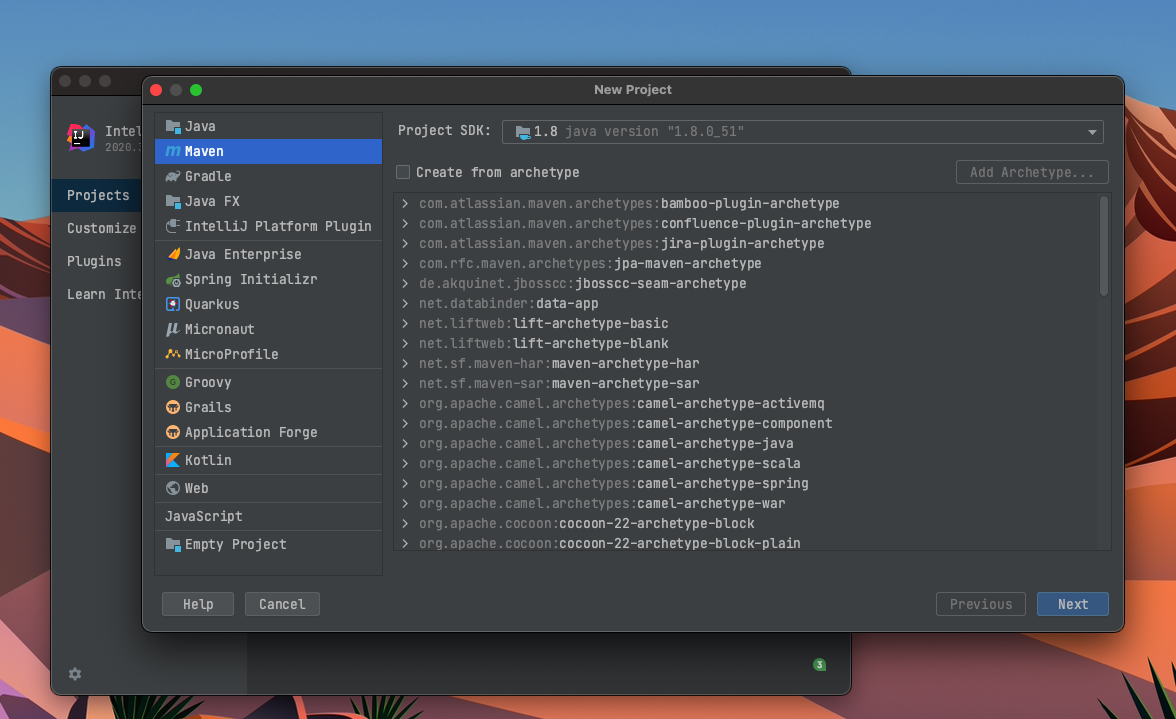Select camel-archetype-java row text

(606, 443)
